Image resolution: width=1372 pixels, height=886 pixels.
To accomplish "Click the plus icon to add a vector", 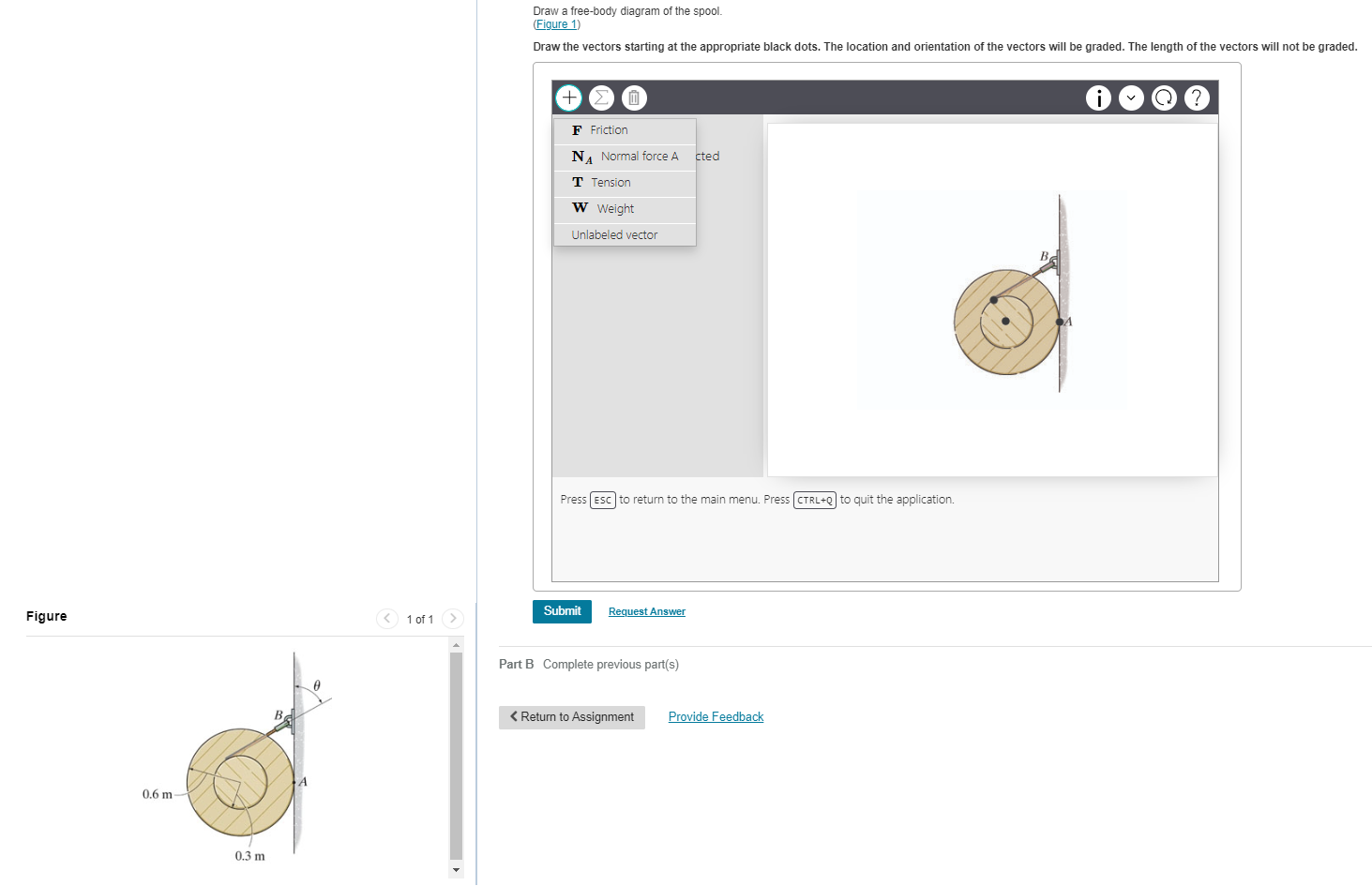I will point(568,98).
